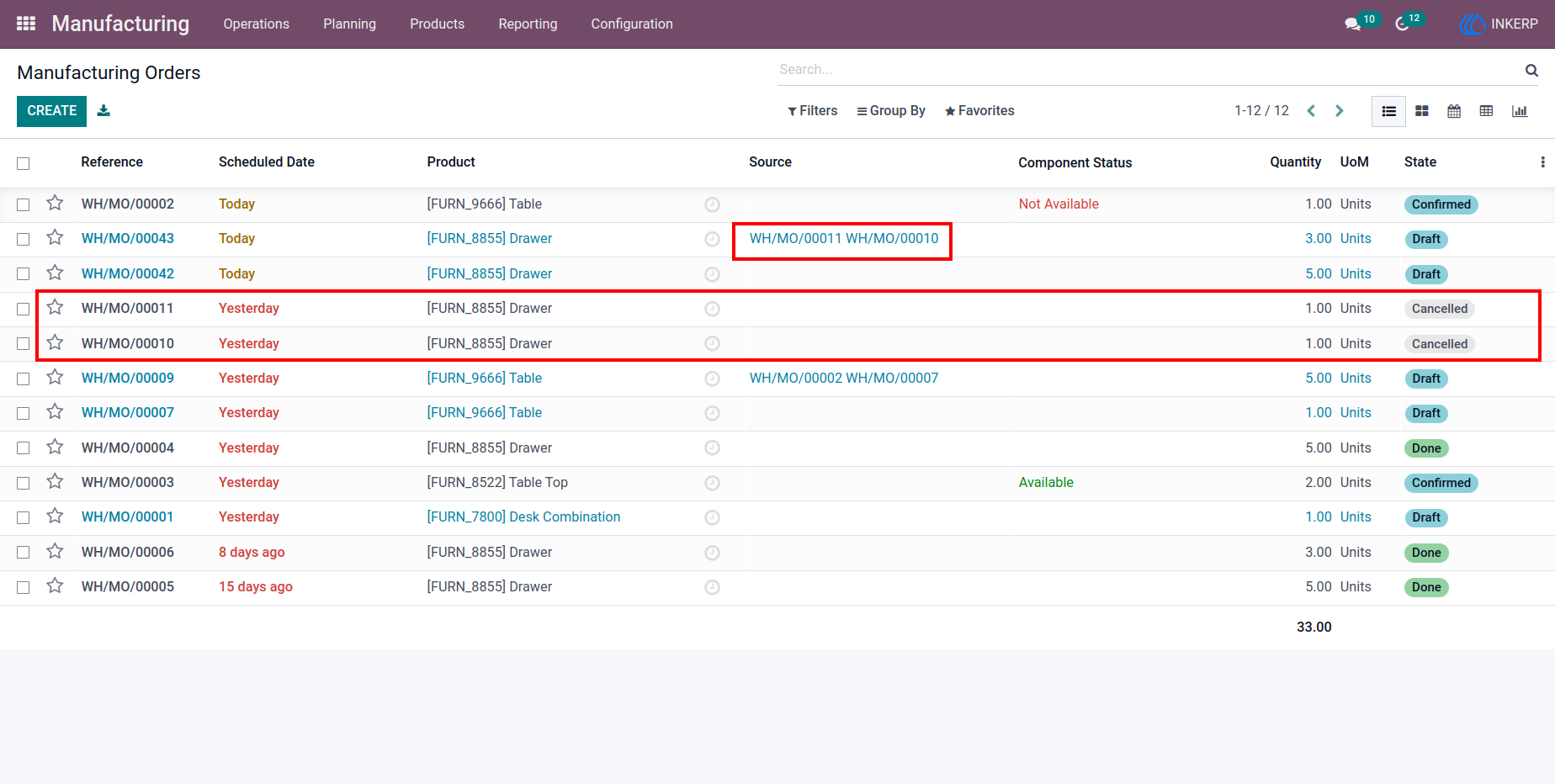The height and width of the screenshot is (784, 1555).
Task: Switch to graph view
Action: [1520, 111]
